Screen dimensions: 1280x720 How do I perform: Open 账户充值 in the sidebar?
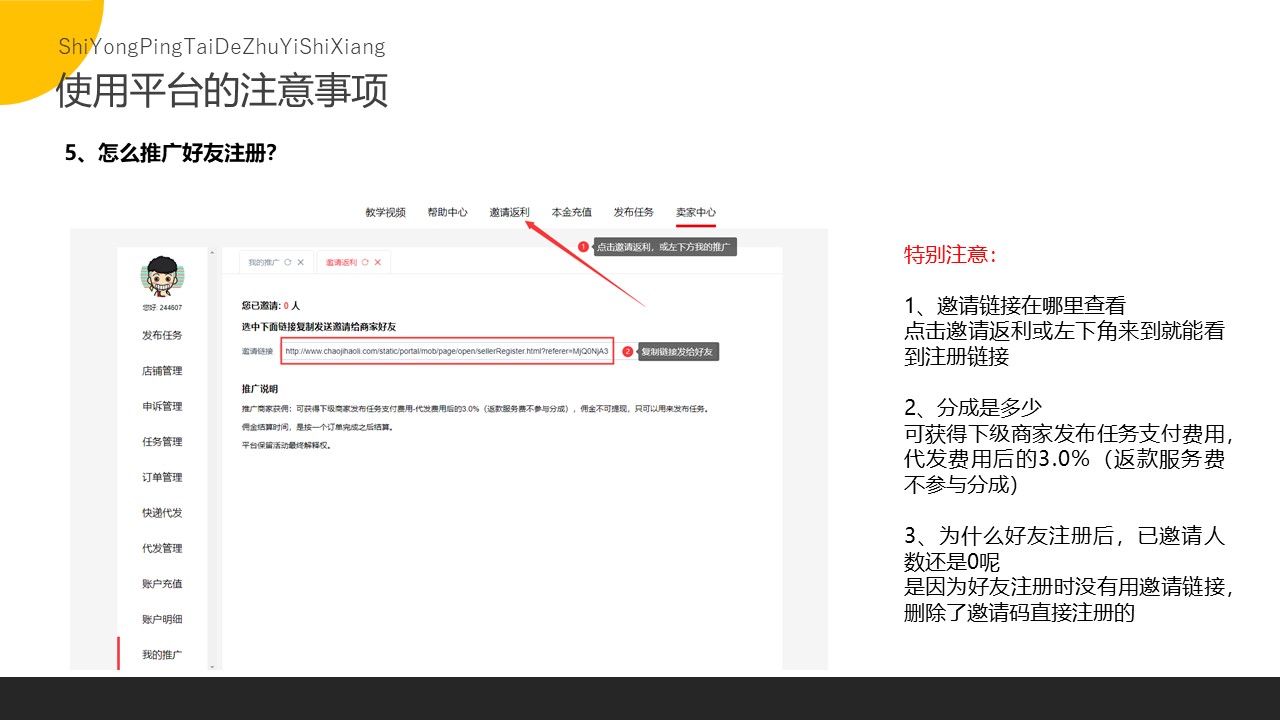(x=162, y=584)
